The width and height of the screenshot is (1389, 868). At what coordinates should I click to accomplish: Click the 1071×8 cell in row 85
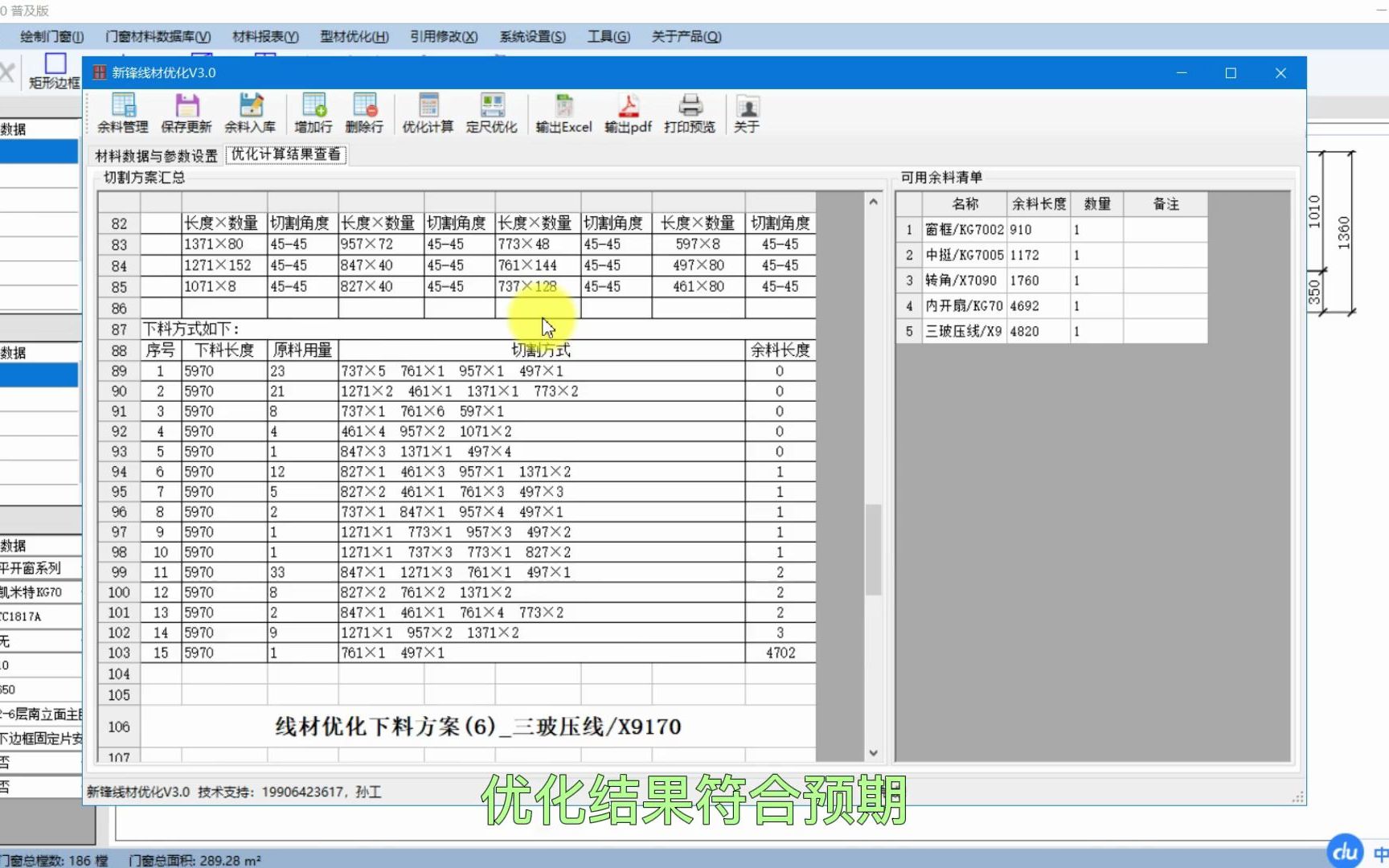pos(224,287)
